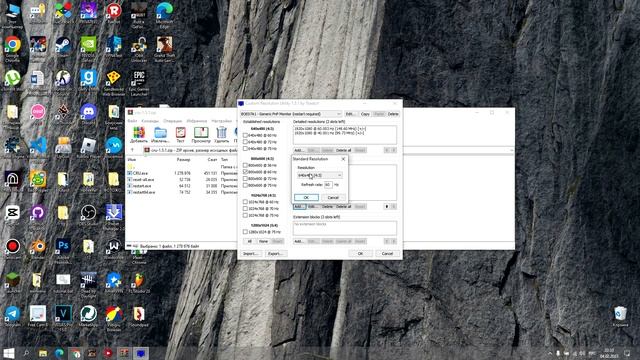The image size is (640, 360).
Task: Click OK in Standard Resolution dialog
Action: (306, 197)
